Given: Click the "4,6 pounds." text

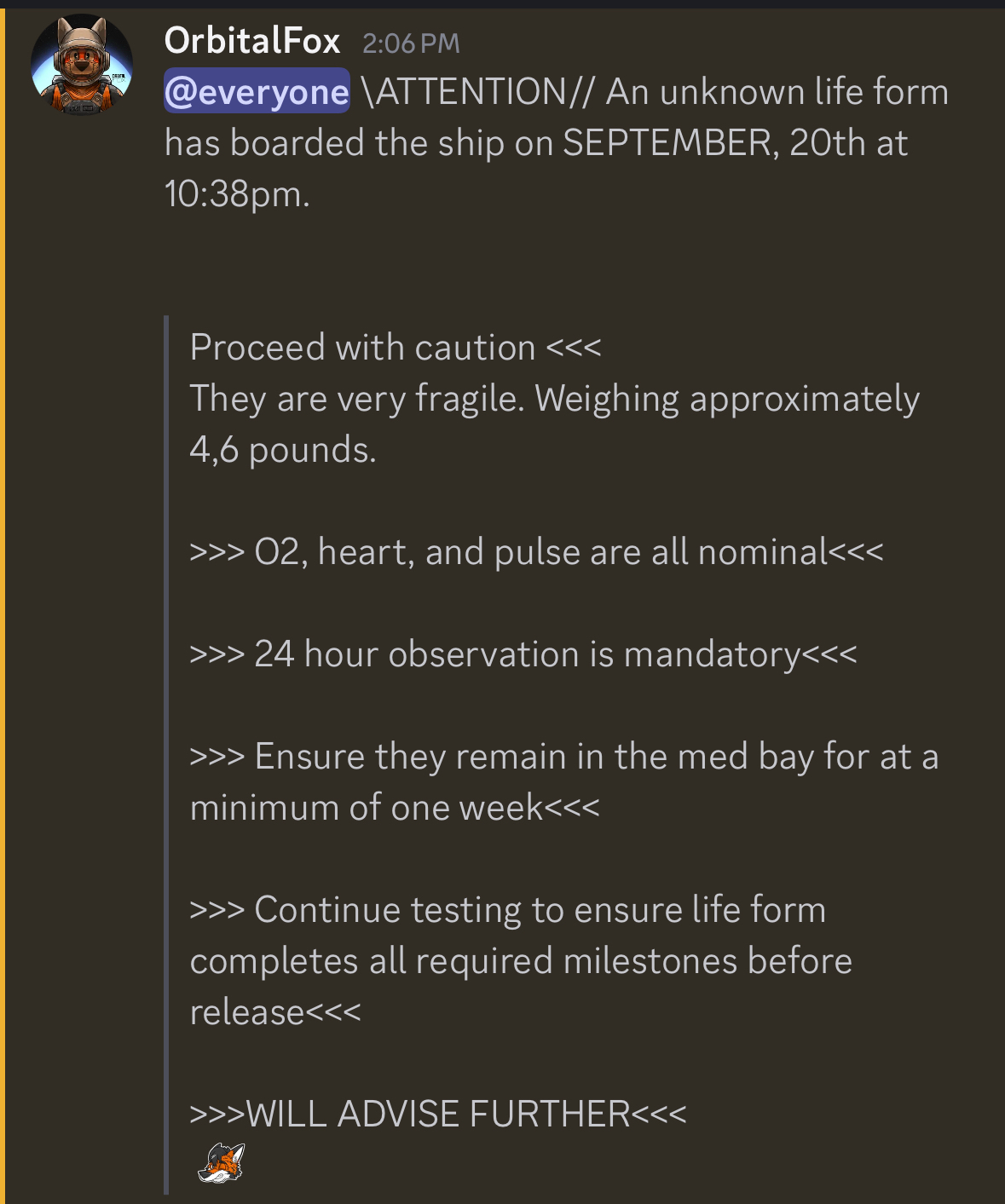Looking at the screenshot, I should click(283, 450).
